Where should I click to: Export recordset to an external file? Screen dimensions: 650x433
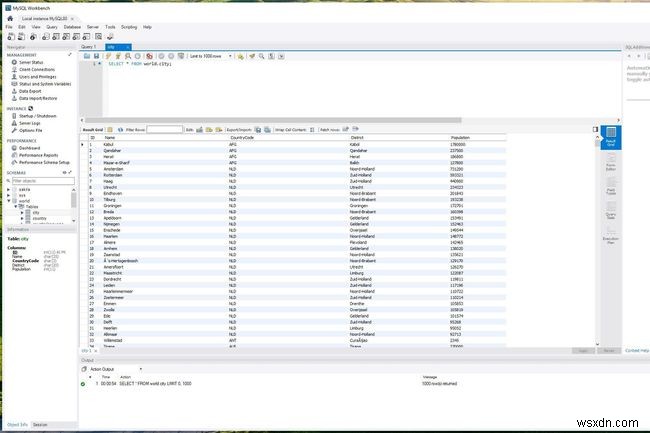click(257, 130)
